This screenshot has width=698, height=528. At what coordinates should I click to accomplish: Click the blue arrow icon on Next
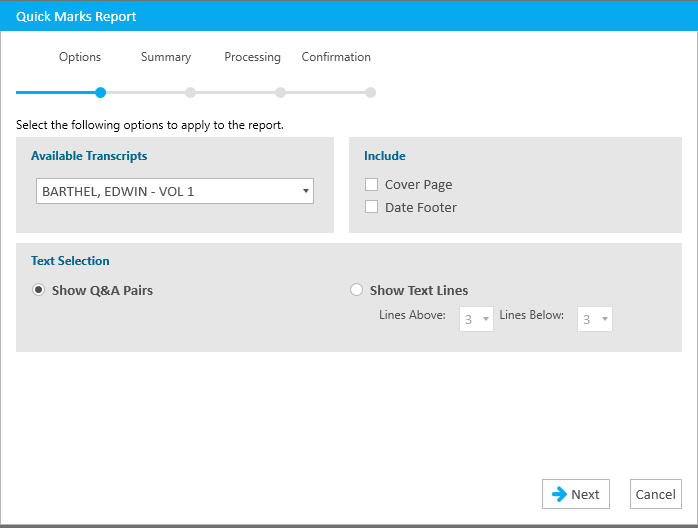coord(559,494)
